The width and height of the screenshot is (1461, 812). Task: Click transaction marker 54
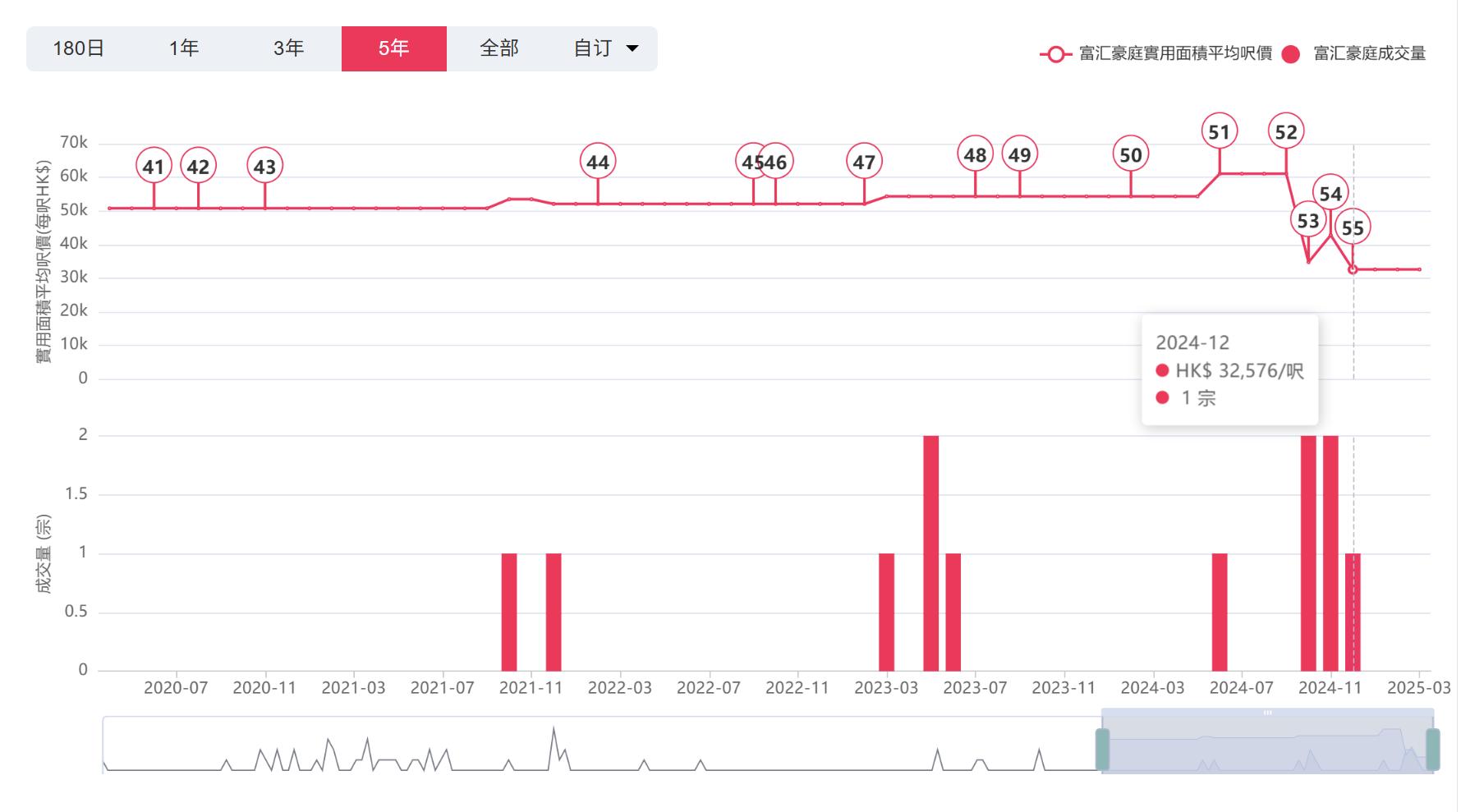tap(1330, 194)
